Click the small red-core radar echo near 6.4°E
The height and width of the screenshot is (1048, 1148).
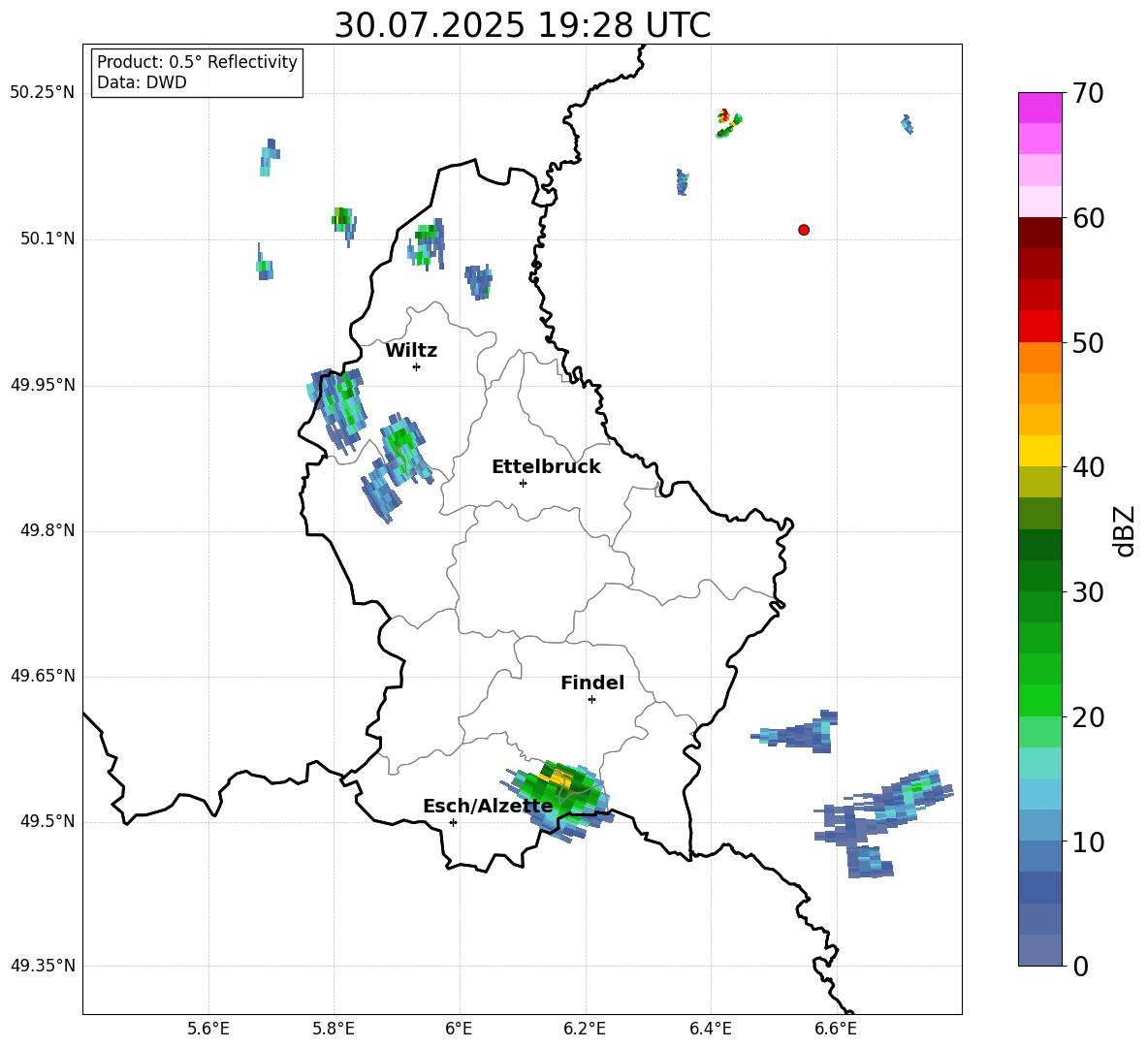(x=728, y=123)
